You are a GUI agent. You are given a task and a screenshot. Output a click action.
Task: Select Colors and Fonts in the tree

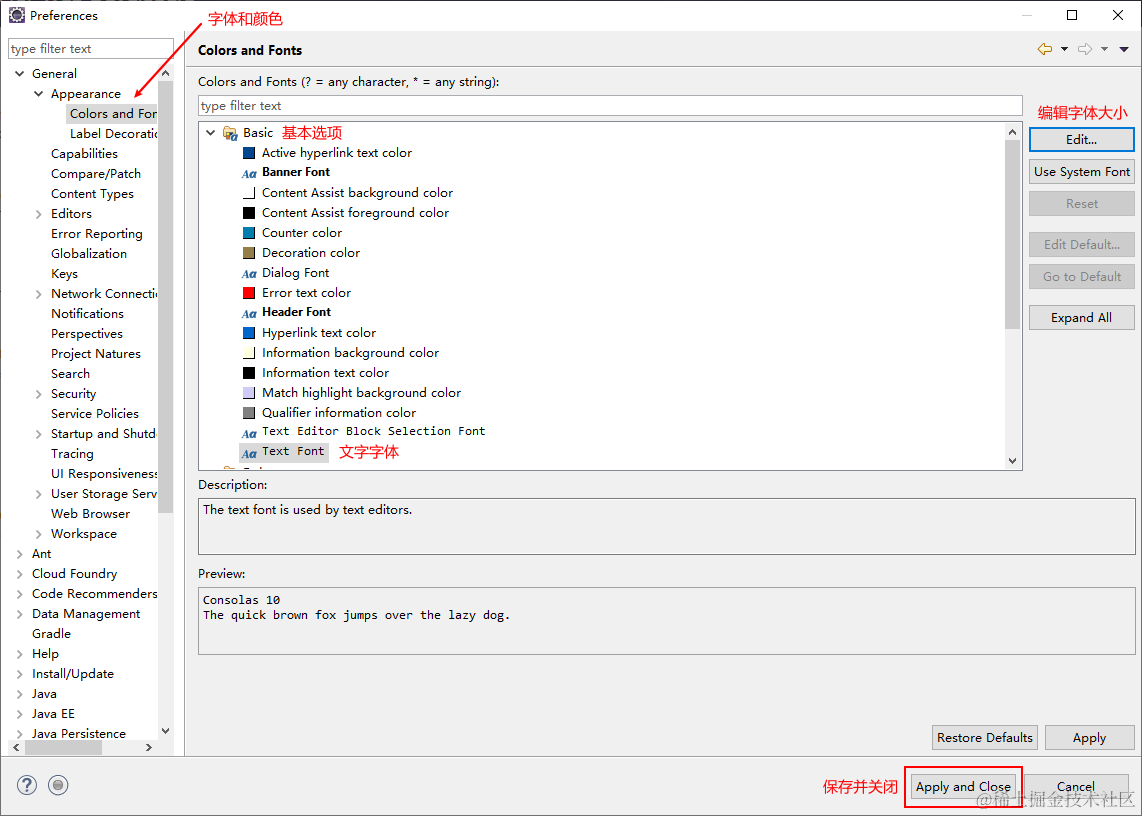click(x=113, y=114)
